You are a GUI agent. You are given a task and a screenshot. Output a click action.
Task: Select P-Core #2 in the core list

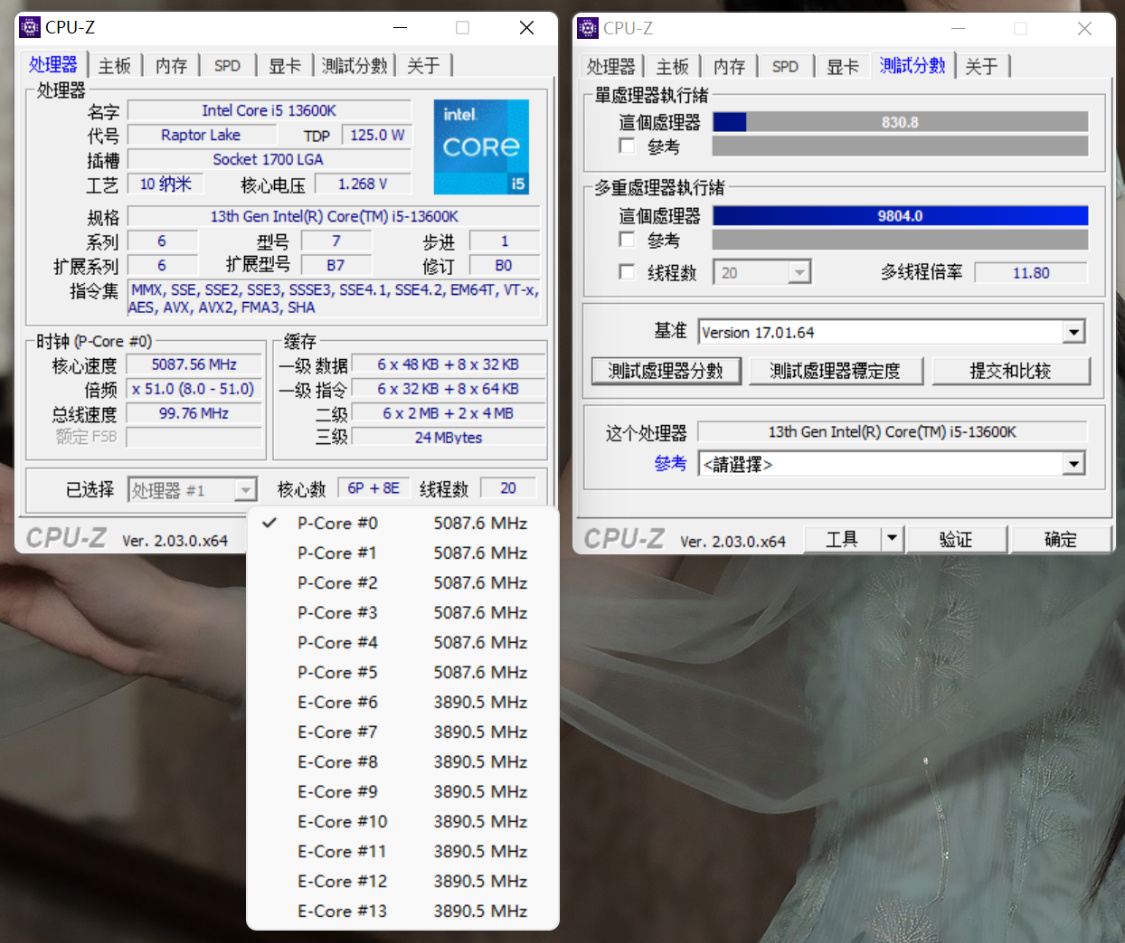coord(402,583)
